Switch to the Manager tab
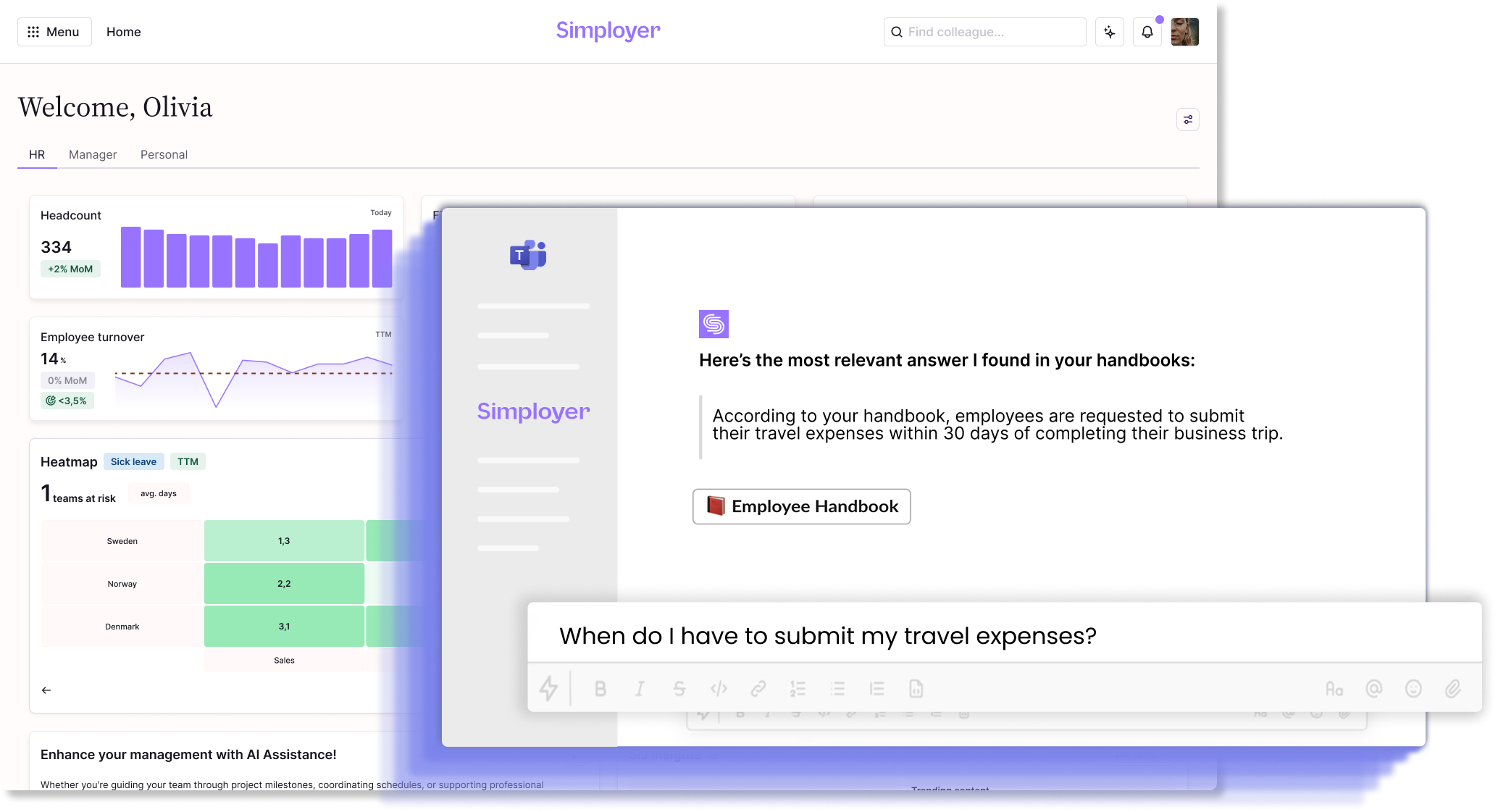This screenshot has height=812, width=1498. pos(93,154)
